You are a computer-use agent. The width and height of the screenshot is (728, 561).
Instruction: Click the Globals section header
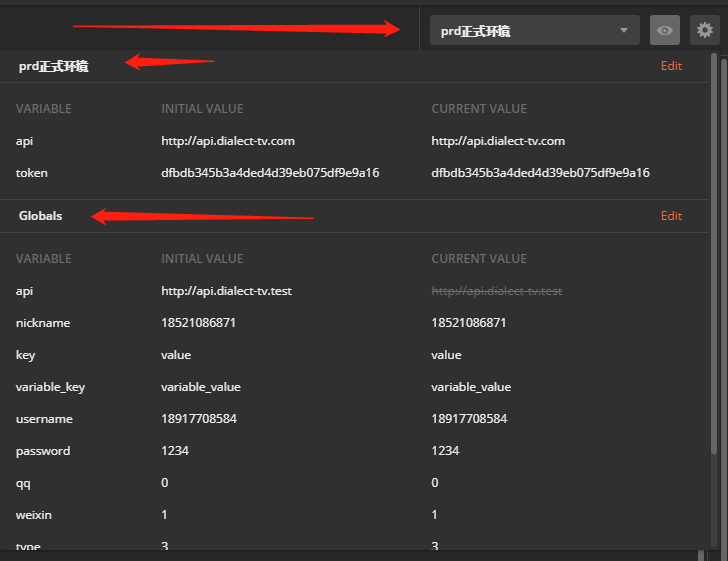click(40, 216)
